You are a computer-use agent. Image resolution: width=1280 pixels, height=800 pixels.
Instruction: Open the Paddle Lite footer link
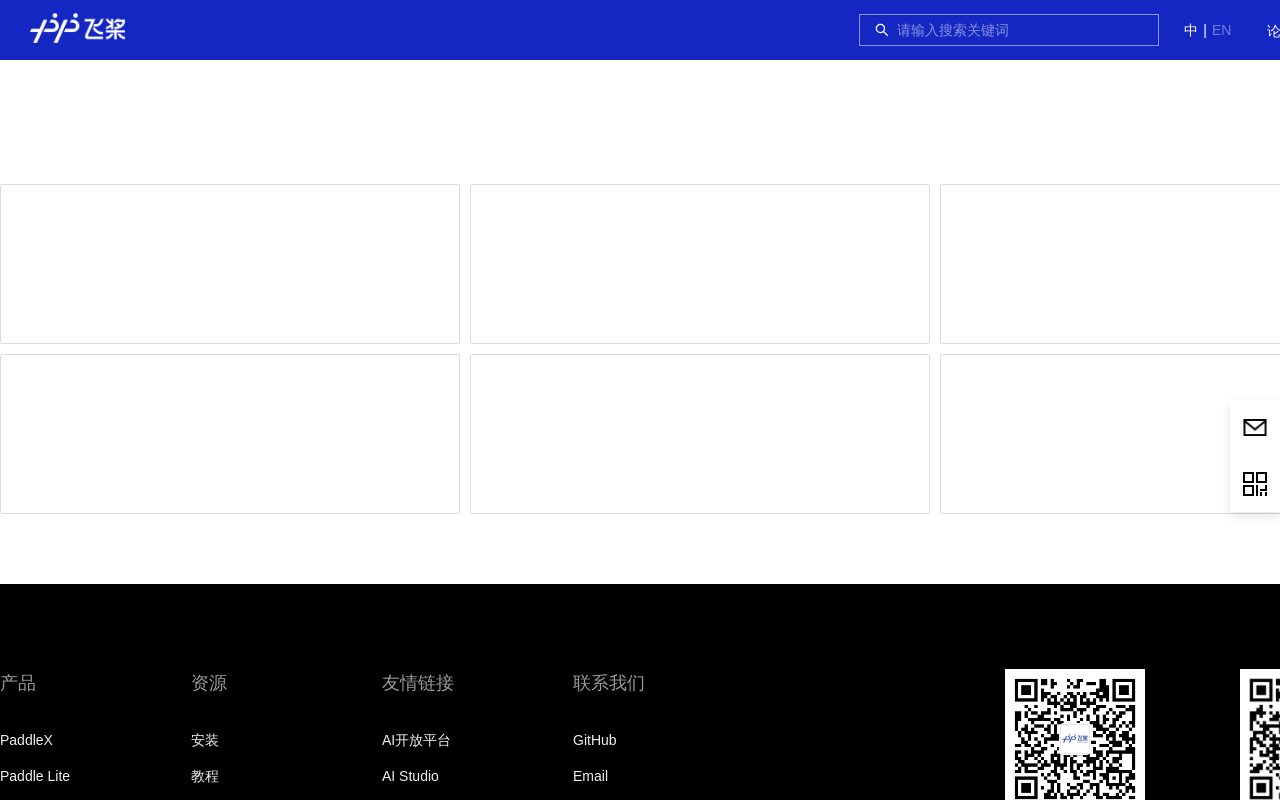[35, 776]
